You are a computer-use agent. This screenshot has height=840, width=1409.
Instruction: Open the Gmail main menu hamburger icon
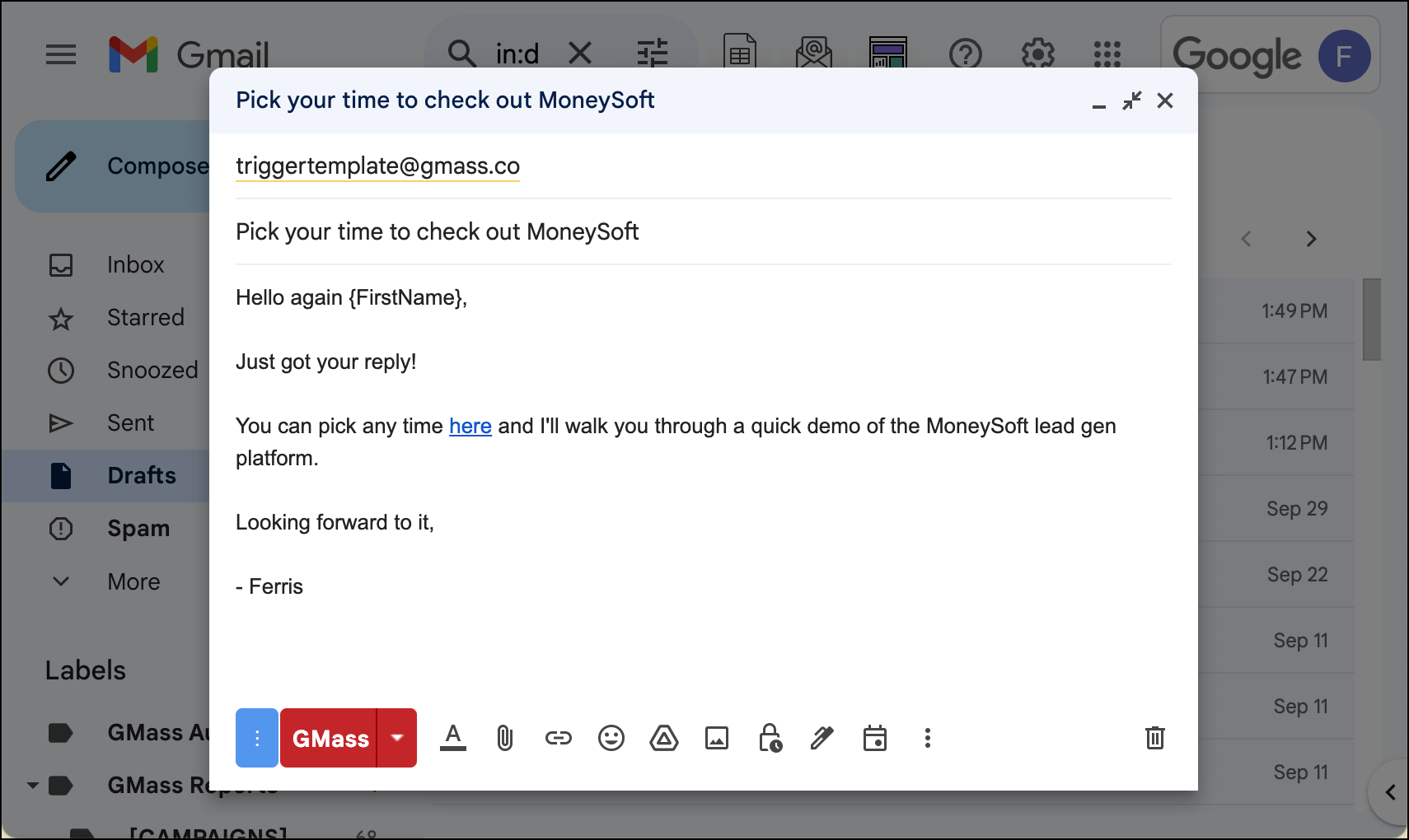[x=61, y=55]
